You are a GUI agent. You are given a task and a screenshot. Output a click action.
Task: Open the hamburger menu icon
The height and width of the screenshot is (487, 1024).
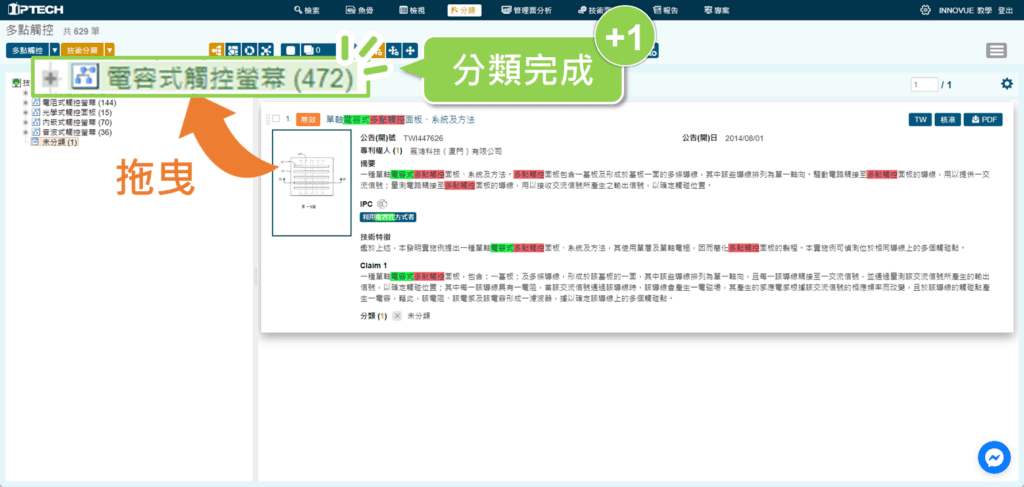pos(996,51)
